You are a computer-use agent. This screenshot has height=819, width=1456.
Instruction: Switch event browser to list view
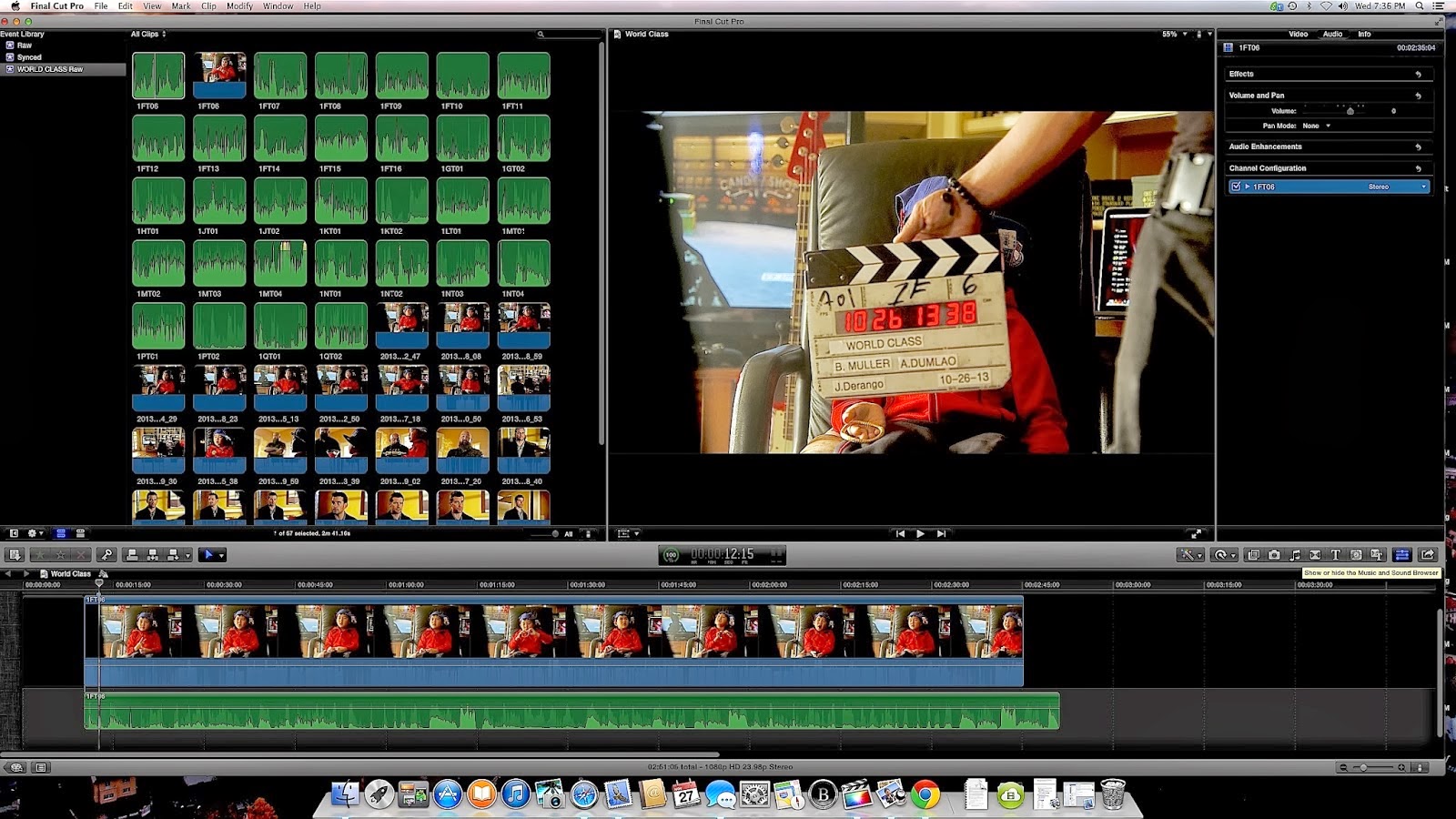click(80, 533)
